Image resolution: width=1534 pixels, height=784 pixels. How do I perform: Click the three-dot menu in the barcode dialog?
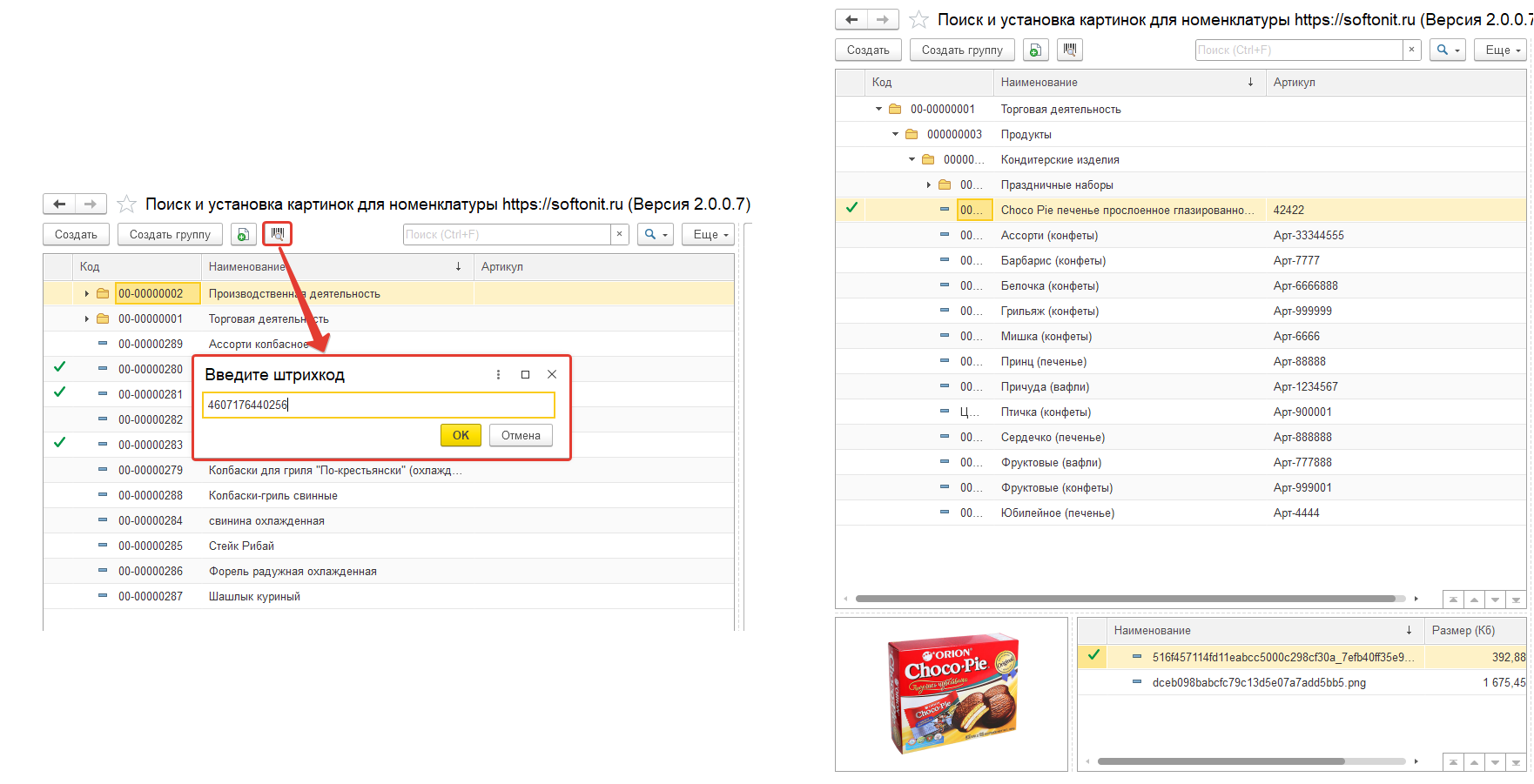pos(498,374)
